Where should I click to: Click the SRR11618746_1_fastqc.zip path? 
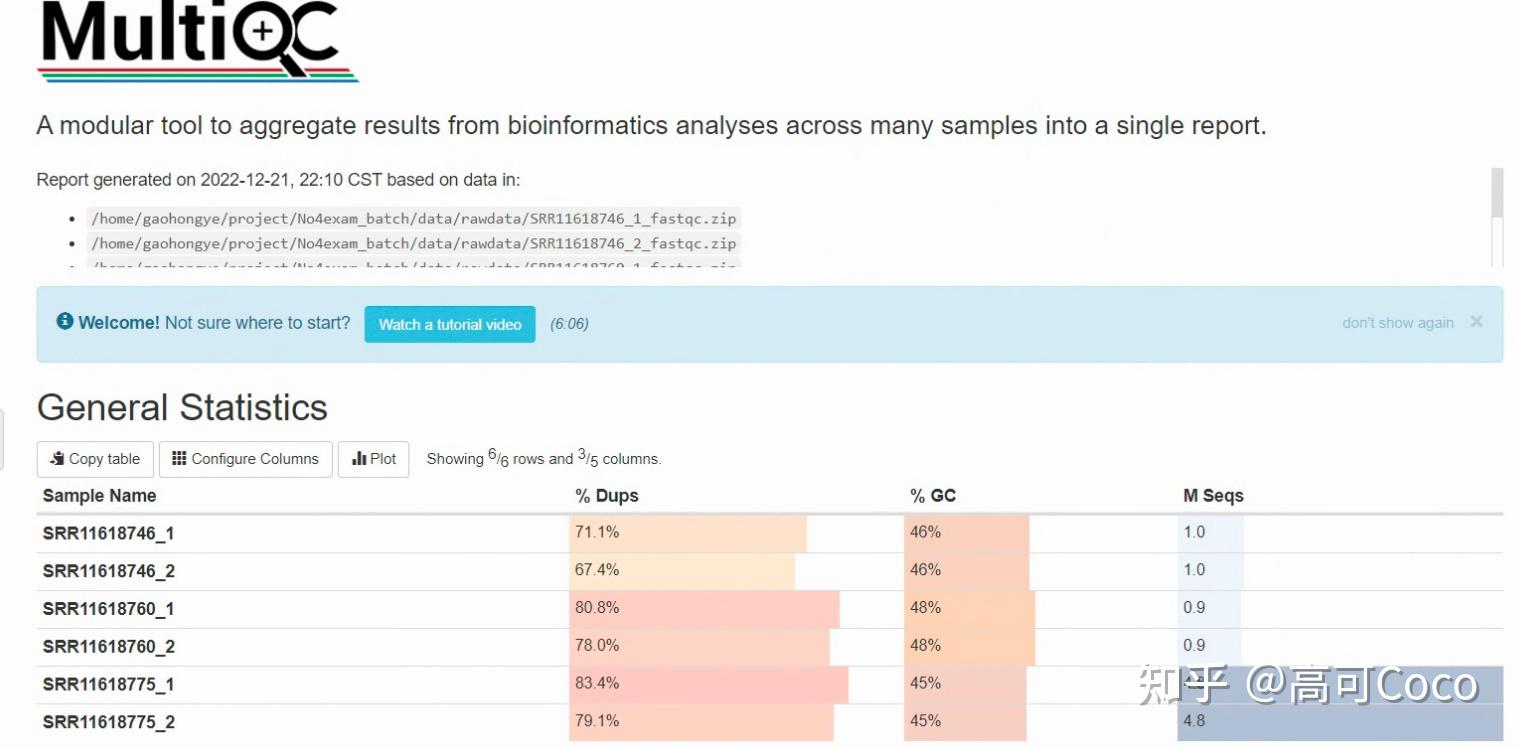tap(413, 219)
